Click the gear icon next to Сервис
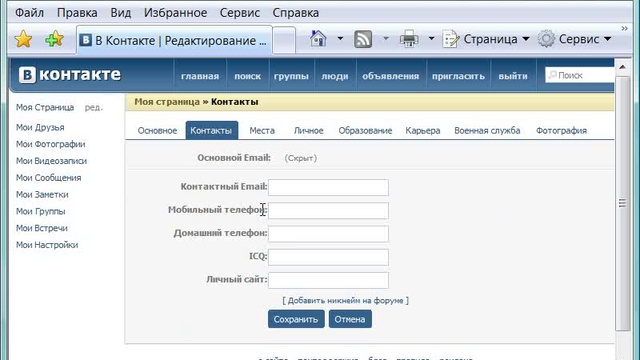640x360 pixels. point(546,39)
